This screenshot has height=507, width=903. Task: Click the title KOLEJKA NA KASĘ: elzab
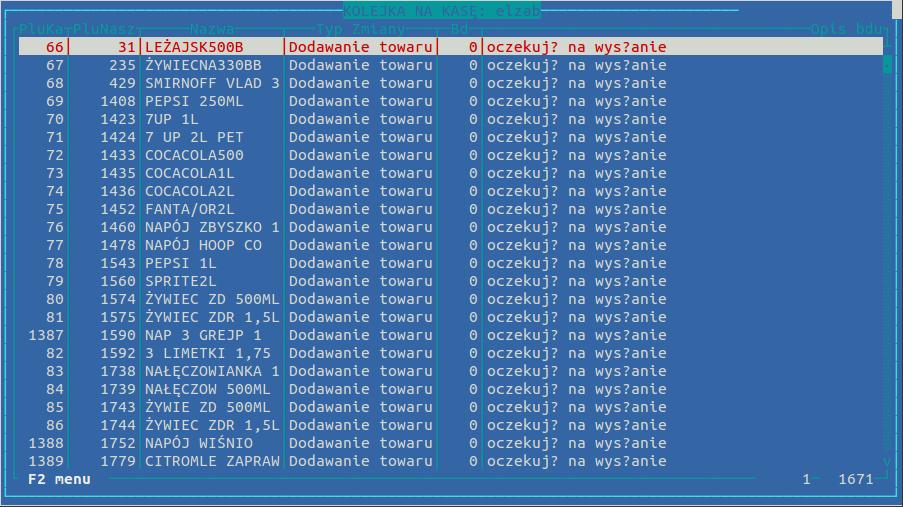[x=442, y=11]
